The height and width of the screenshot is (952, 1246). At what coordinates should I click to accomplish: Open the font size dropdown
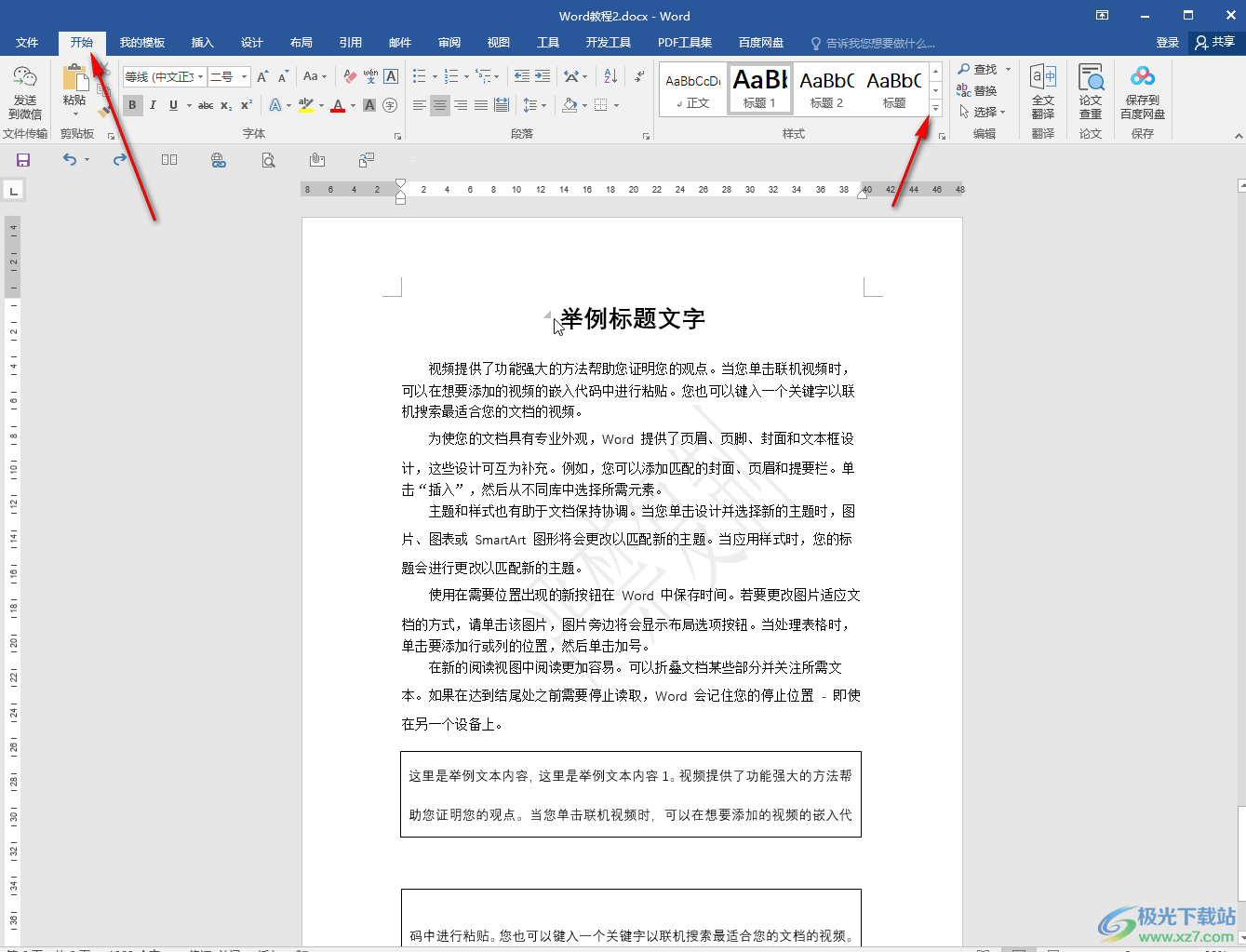[245, 76]
